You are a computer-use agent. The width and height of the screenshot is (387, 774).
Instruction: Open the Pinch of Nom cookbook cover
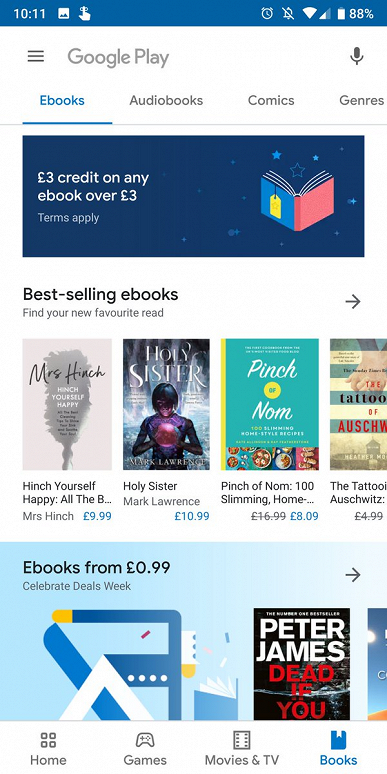pos(270,404)
